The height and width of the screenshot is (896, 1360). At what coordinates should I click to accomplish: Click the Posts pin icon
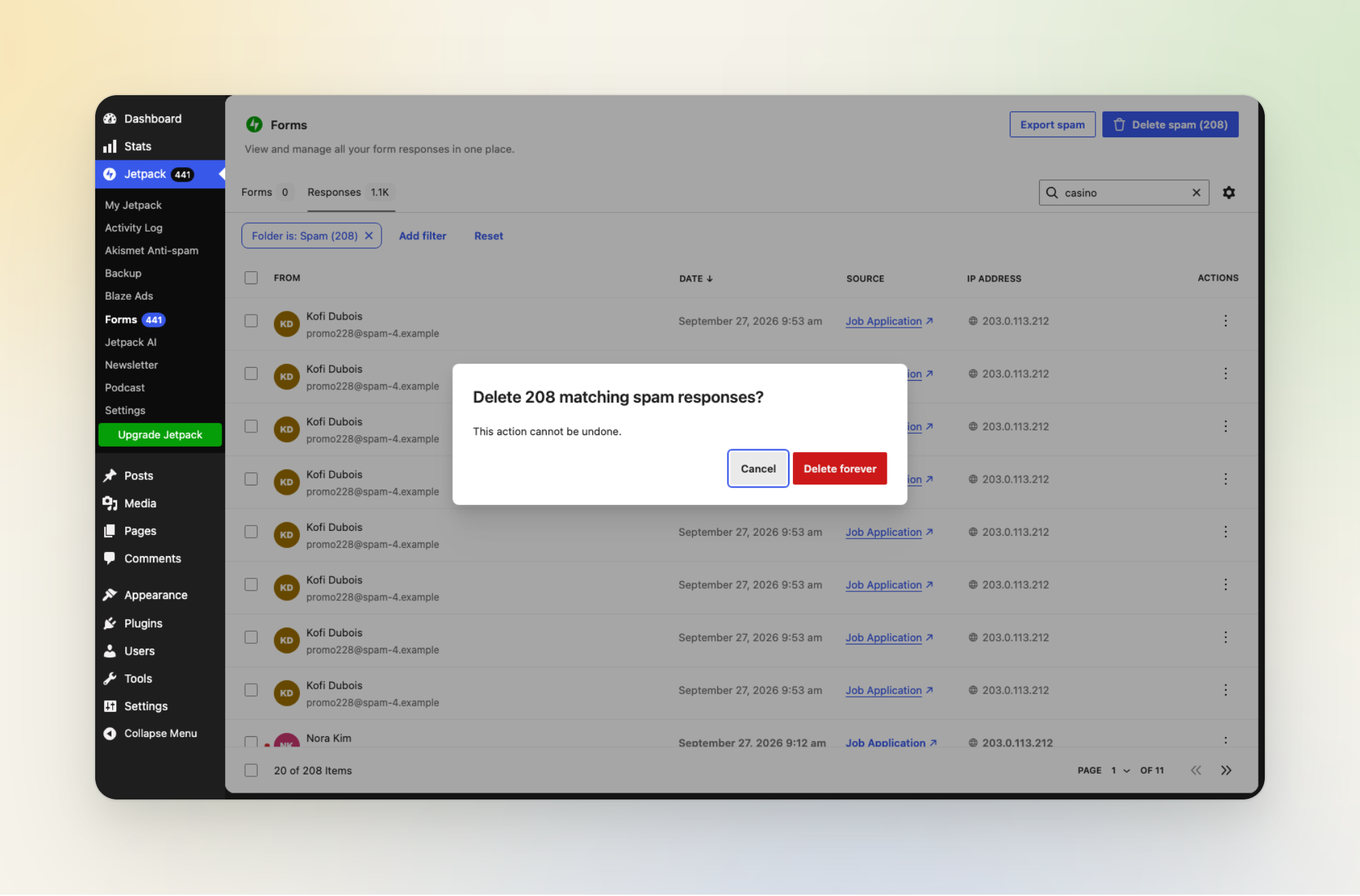pos(109,476)
